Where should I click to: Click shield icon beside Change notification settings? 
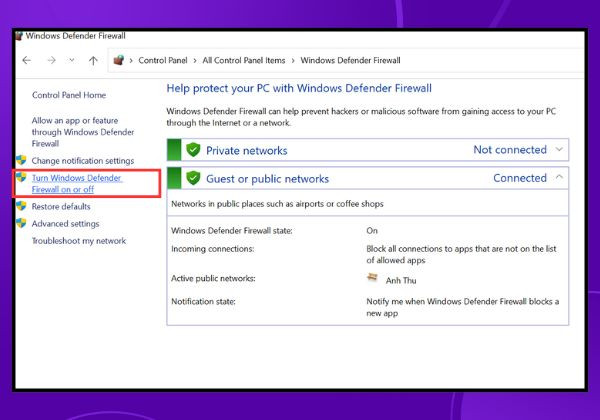[x=21, y=160]
